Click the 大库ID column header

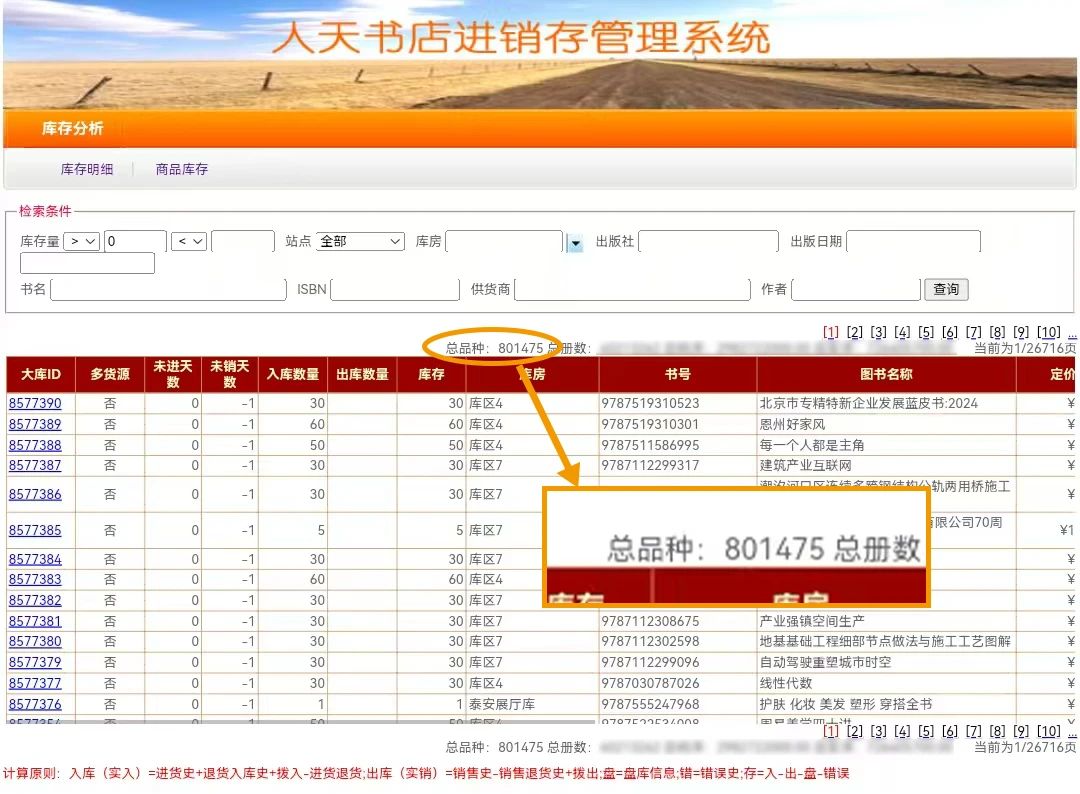[41, 375]
